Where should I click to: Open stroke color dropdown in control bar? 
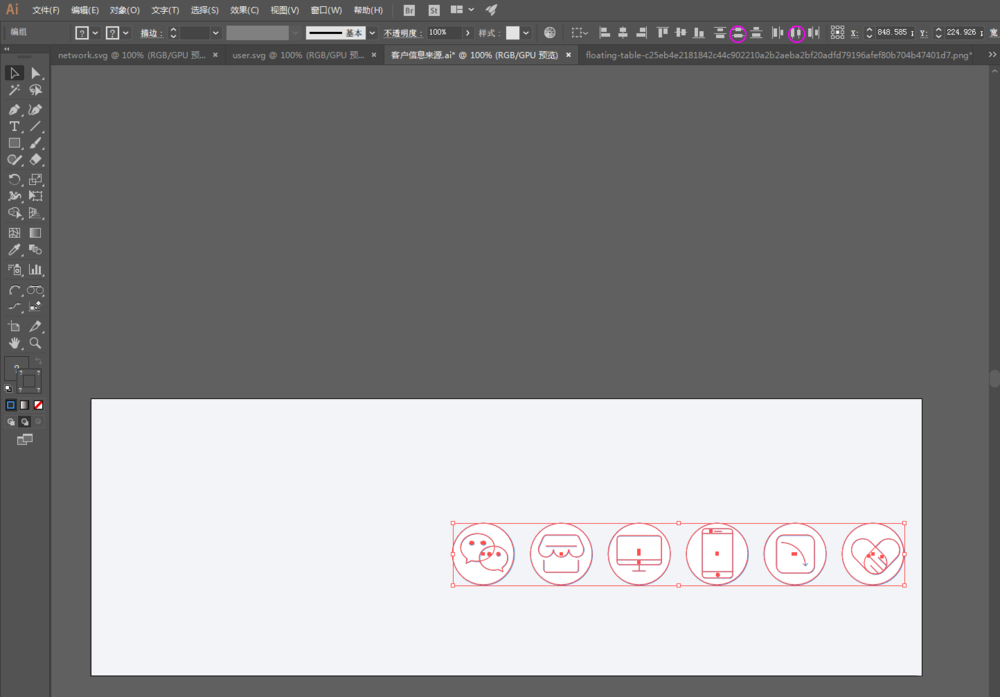click(x=126, y=33)
